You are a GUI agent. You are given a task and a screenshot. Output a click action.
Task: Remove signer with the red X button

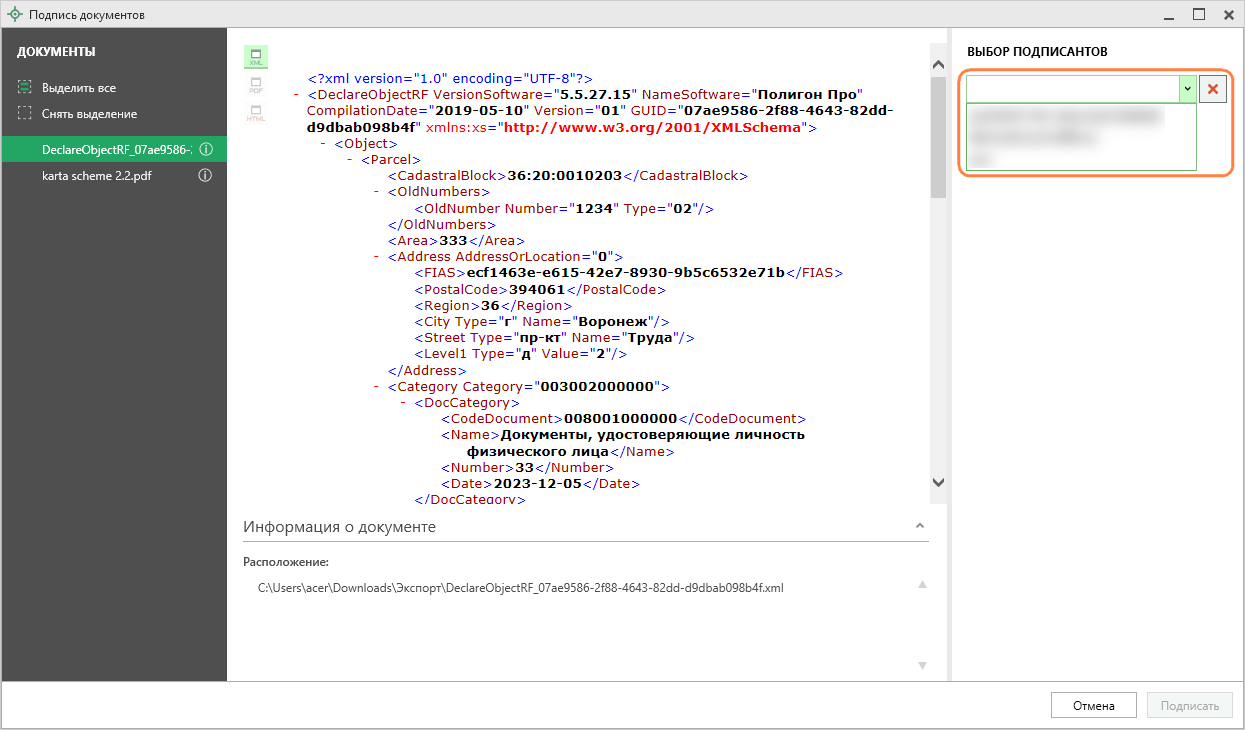tap(1213, 89)
